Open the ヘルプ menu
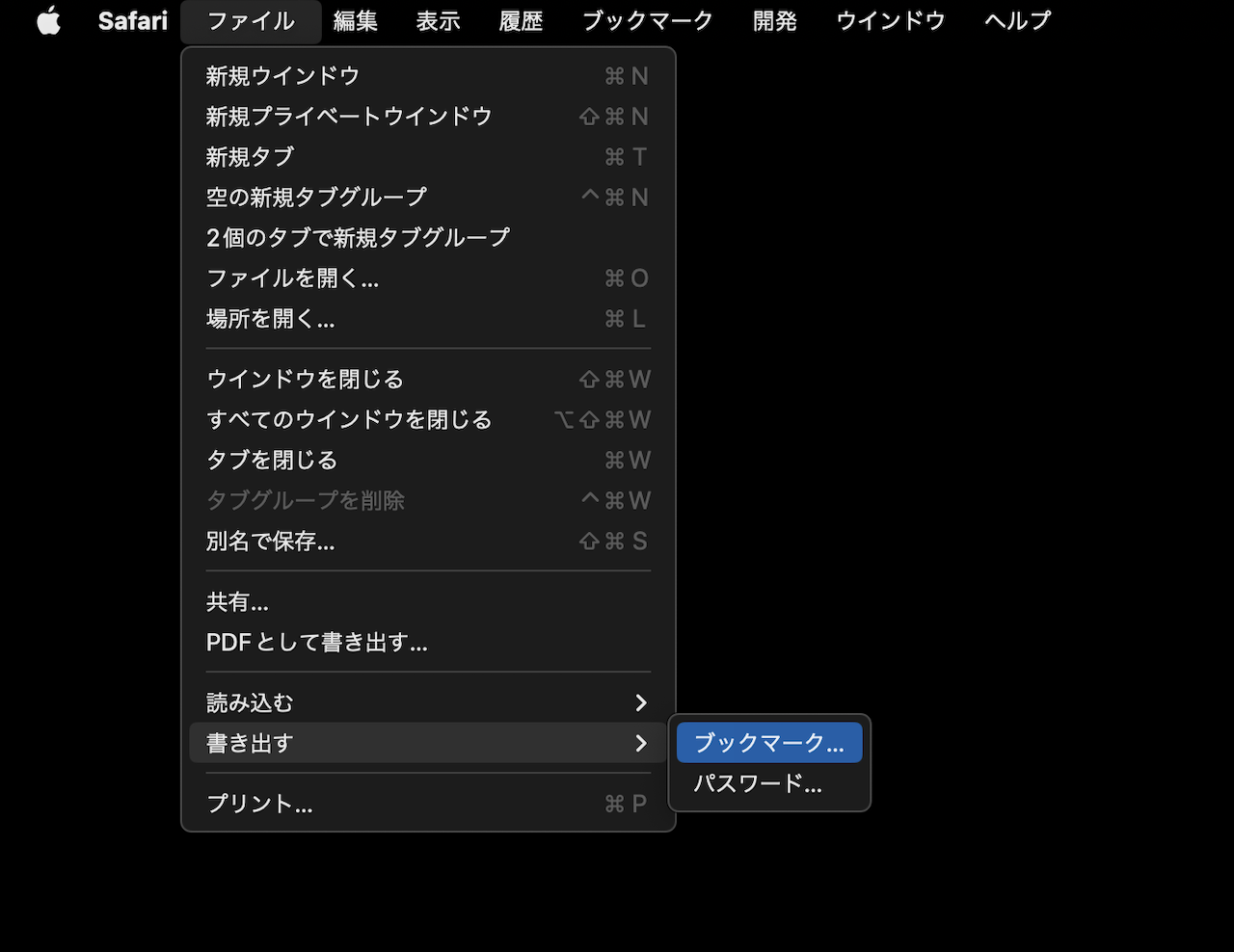This screenshot has height=952, width=1234. [1017, 21]
